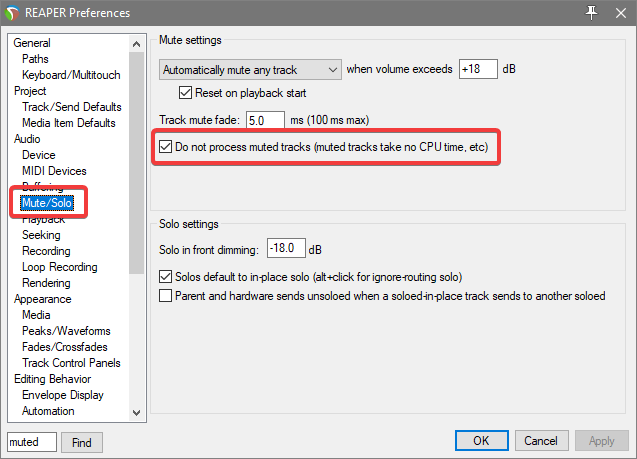Uncheck 'Do not process muted tracks'

[x=165, y=147]
